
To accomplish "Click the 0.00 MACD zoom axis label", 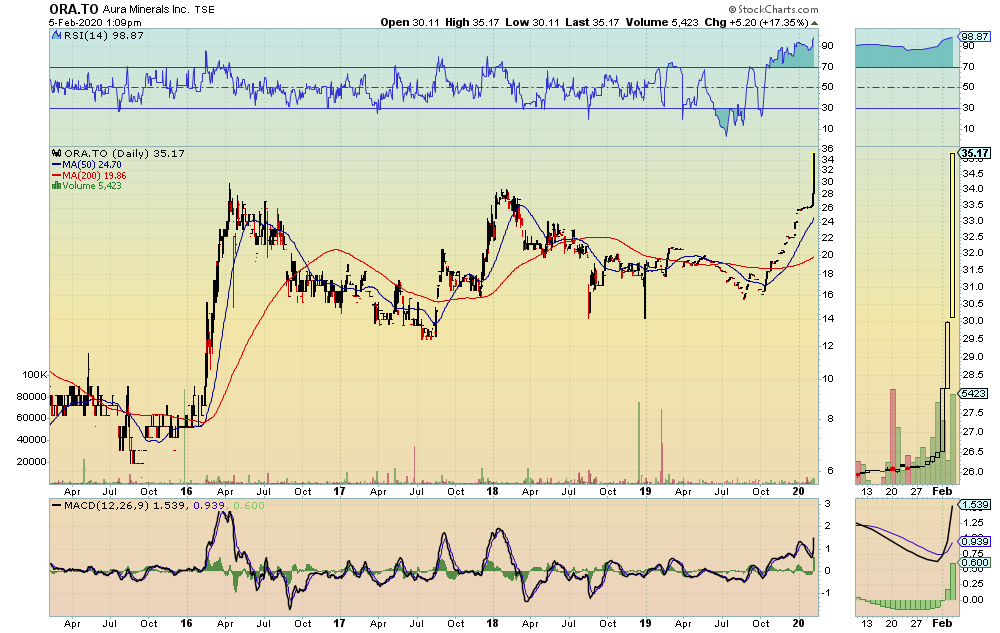I will [972, 599].
